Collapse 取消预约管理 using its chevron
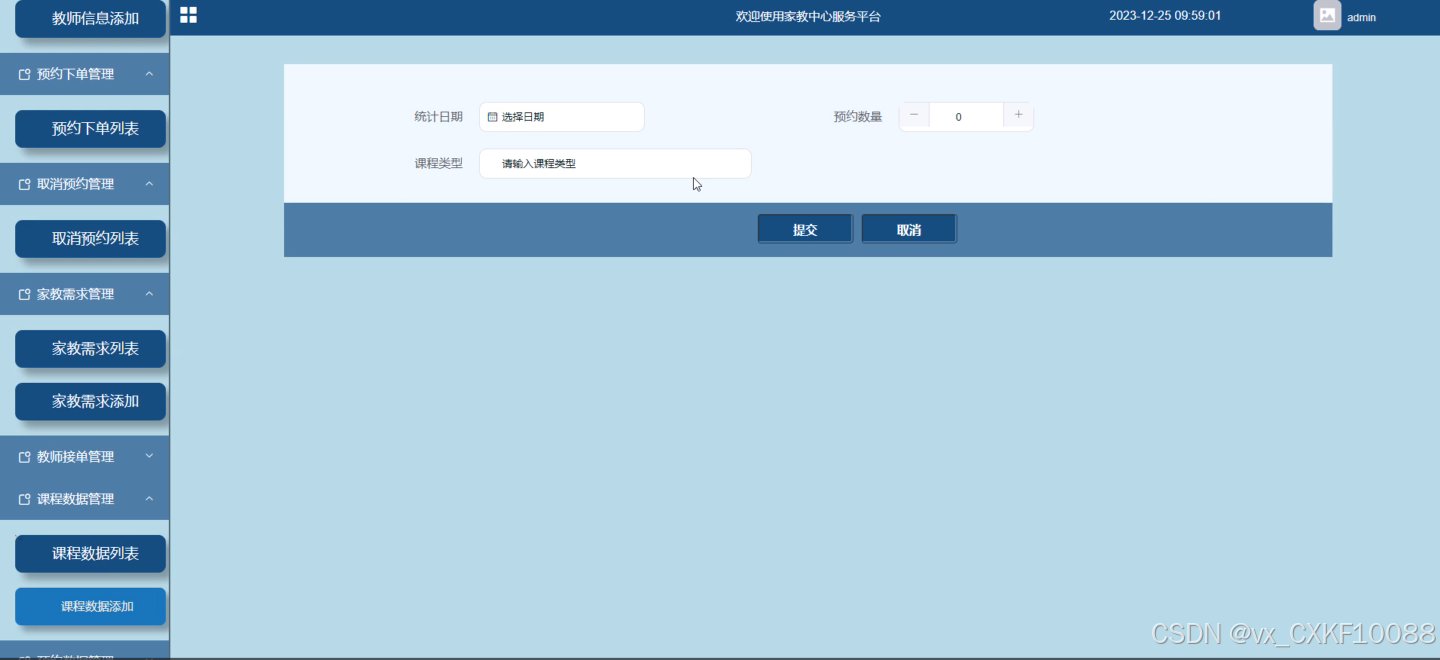 click(x=149, y=184)
